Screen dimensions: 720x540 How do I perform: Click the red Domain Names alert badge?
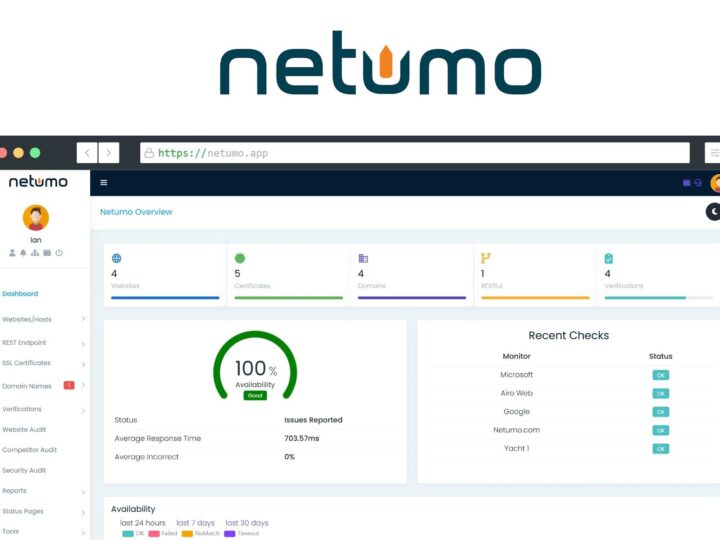(x=69, y=385)
